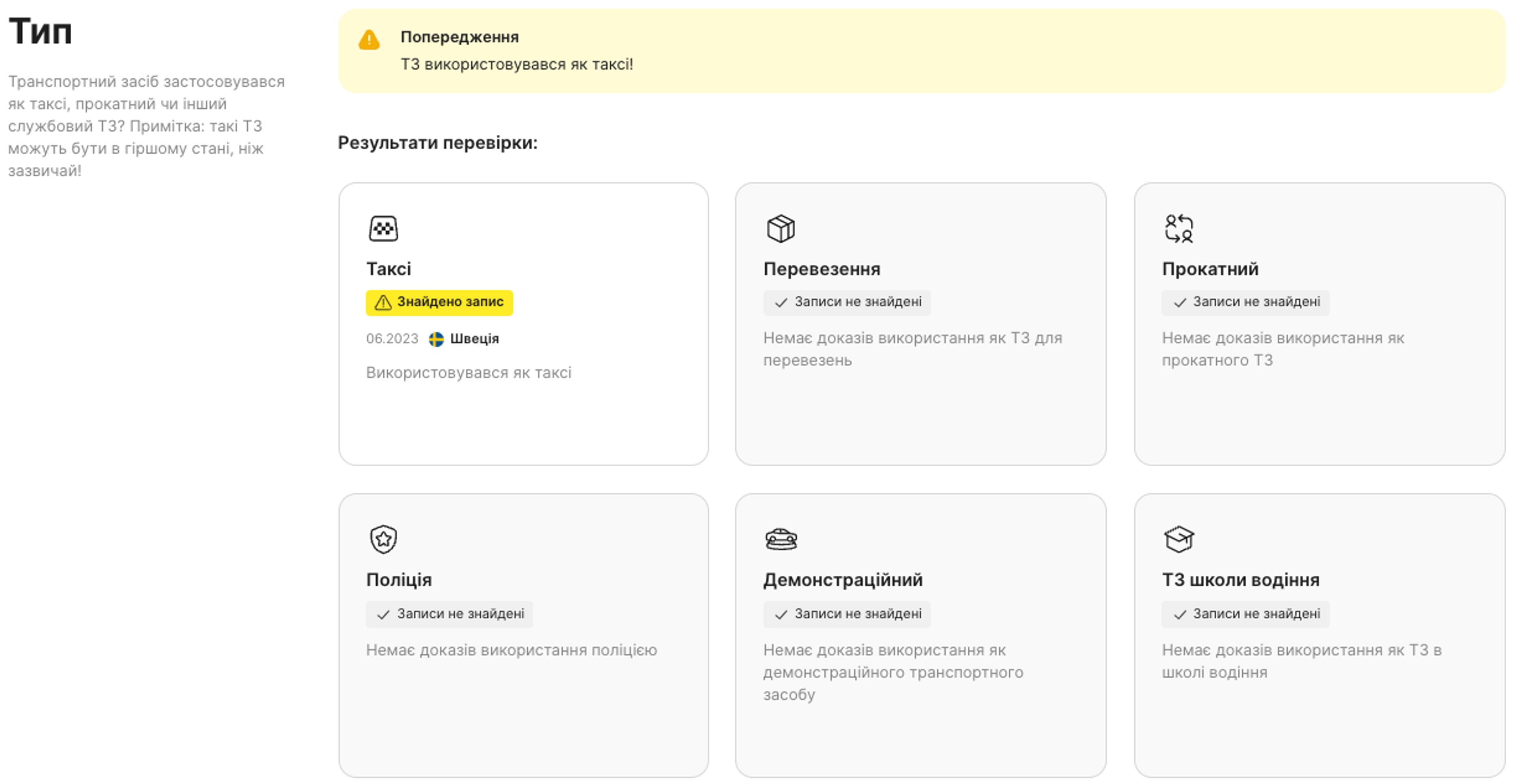Click 'Записи не знайдені' badge under Перевезення
The width and height of the screenshot is (1513, 784).
coord(846,302)
